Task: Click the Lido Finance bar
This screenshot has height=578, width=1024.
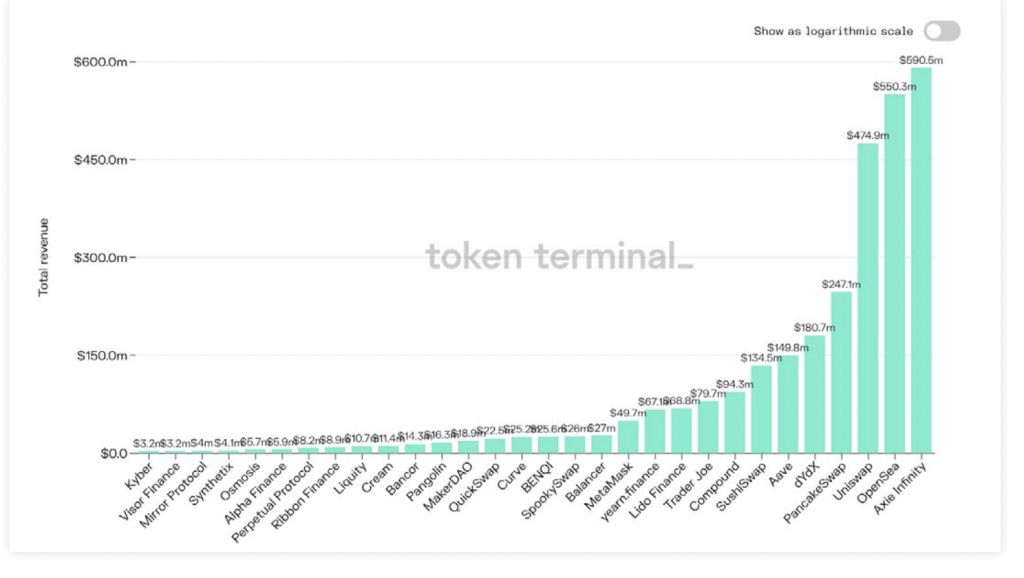Action: click(x=681, y=431)
